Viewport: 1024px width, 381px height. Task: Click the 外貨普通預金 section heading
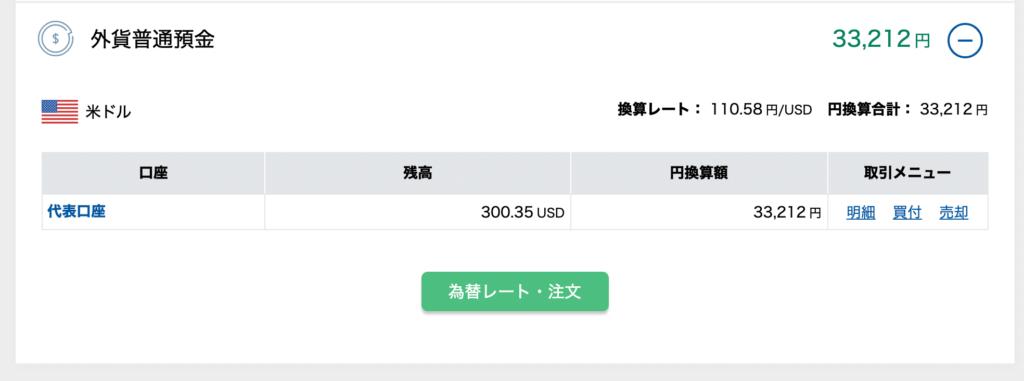pos(152,40)
